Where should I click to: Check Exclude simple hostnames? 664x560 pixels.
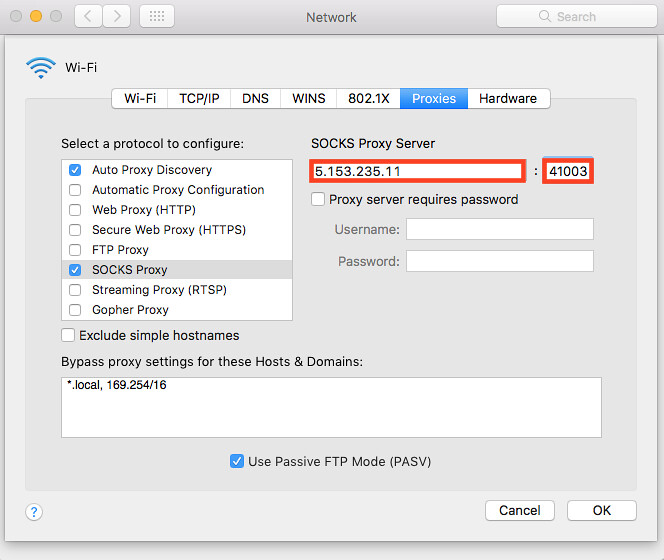(68, 335)
